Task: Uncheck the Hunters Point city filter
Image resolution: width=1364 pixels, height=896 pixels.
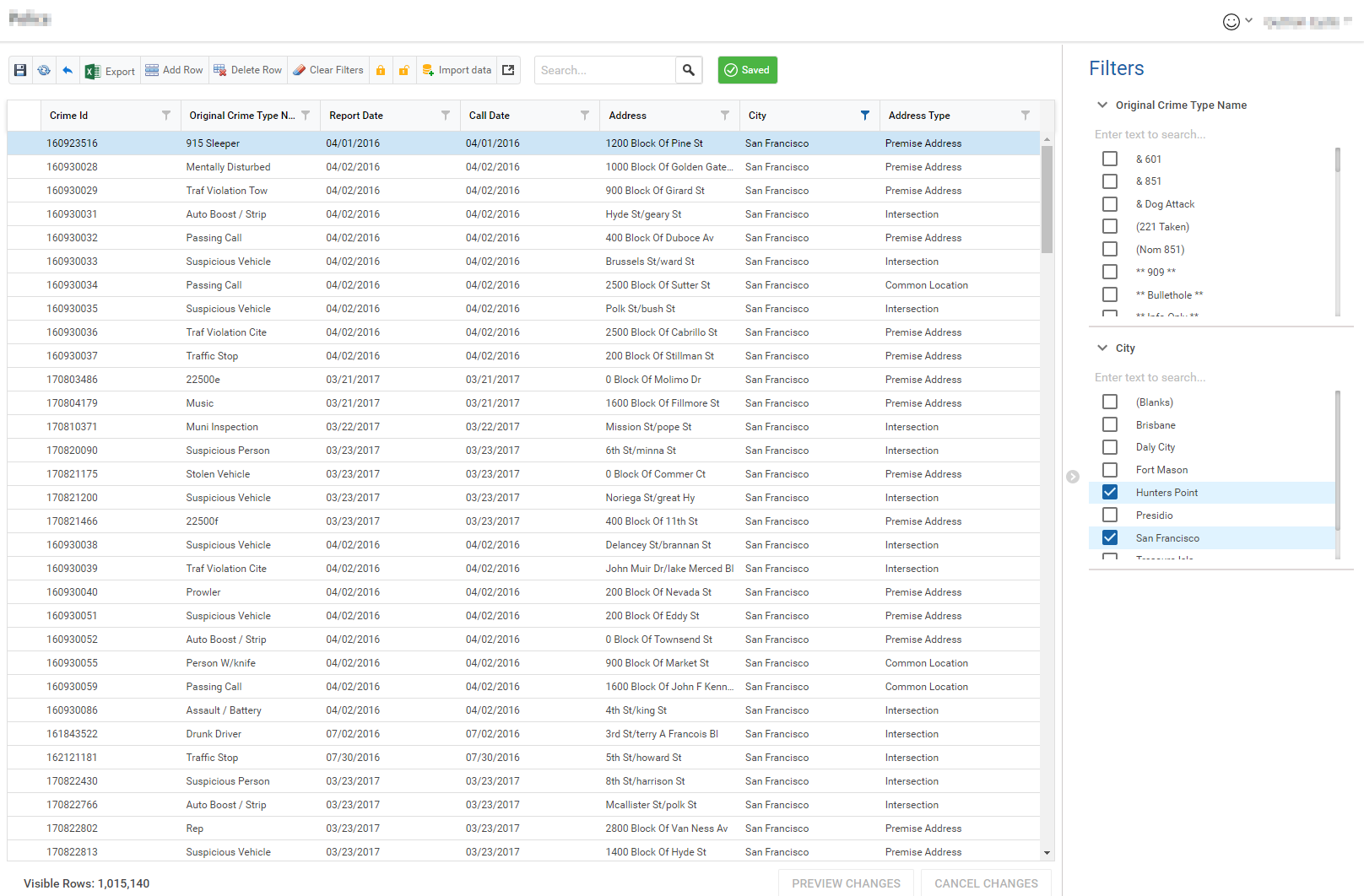Action: 1110,492
